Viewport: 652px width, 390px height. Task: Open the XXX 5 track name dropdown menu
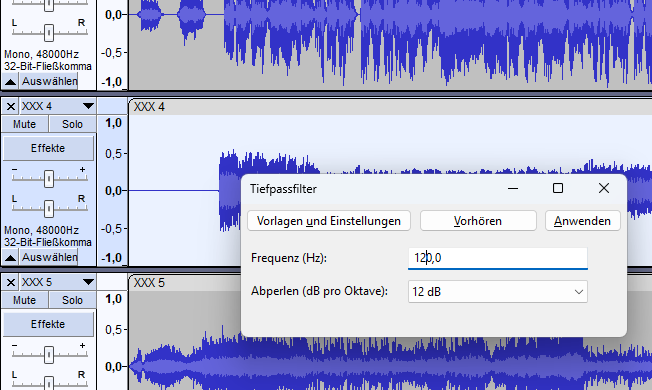tap(88, 282)
